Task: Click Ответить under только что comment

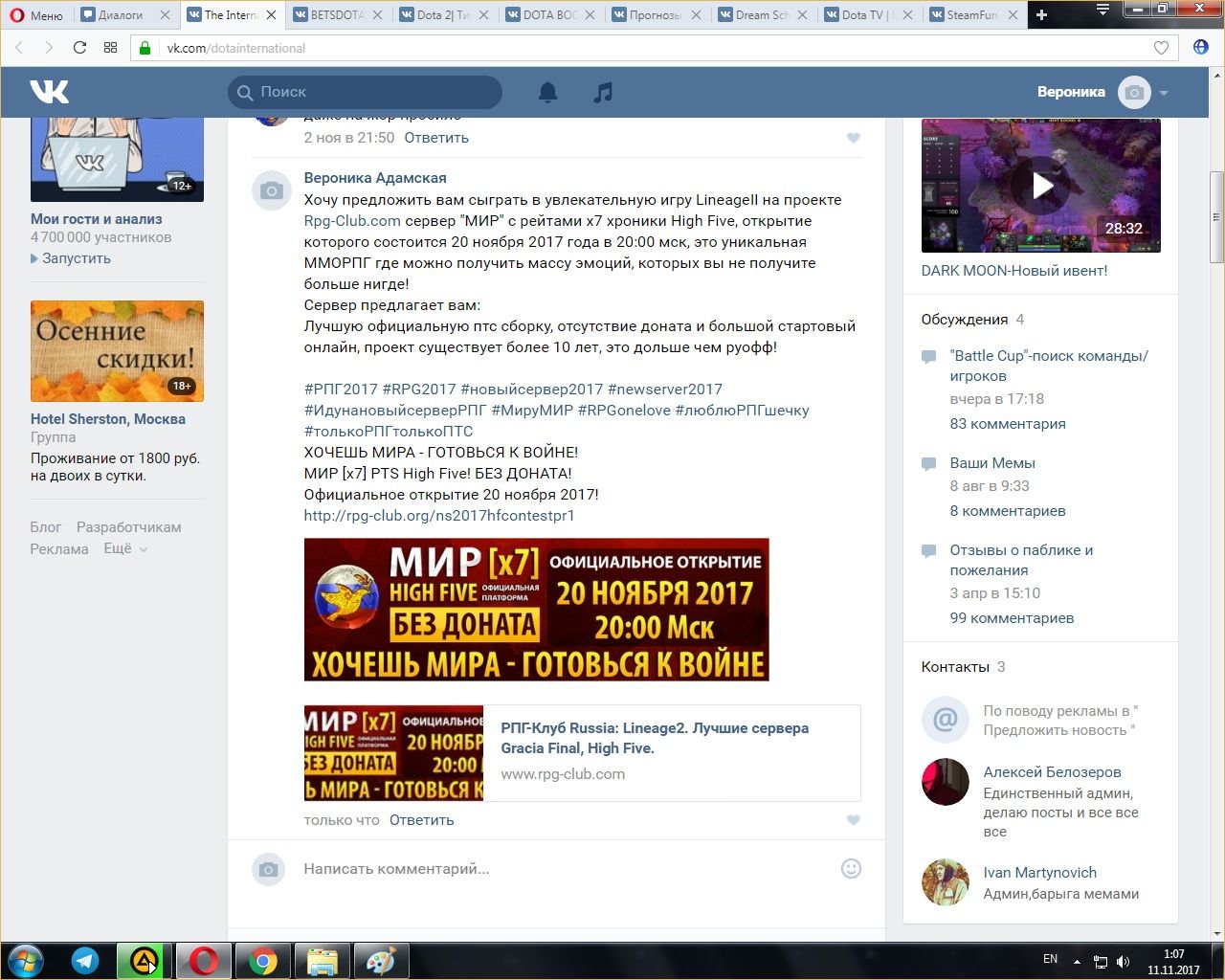Action: pyautogui.click(x=422, y=820)
